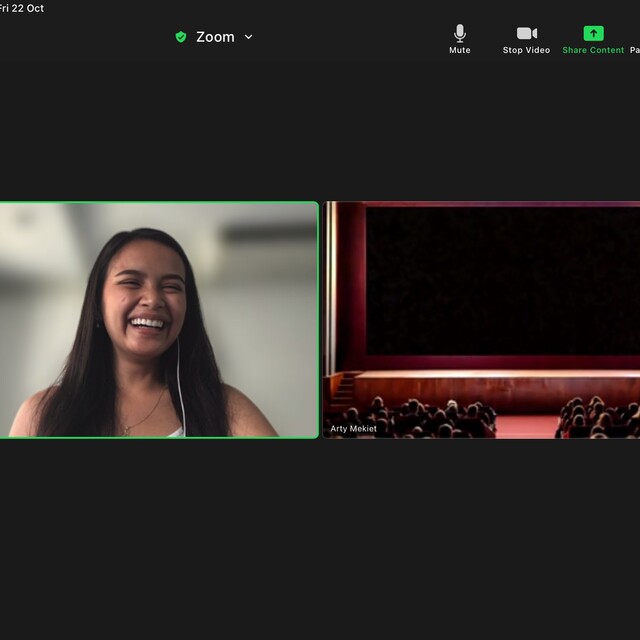Click the stage stairs in theater tile
The image size is (640, 640).
[x=343, y=387]
